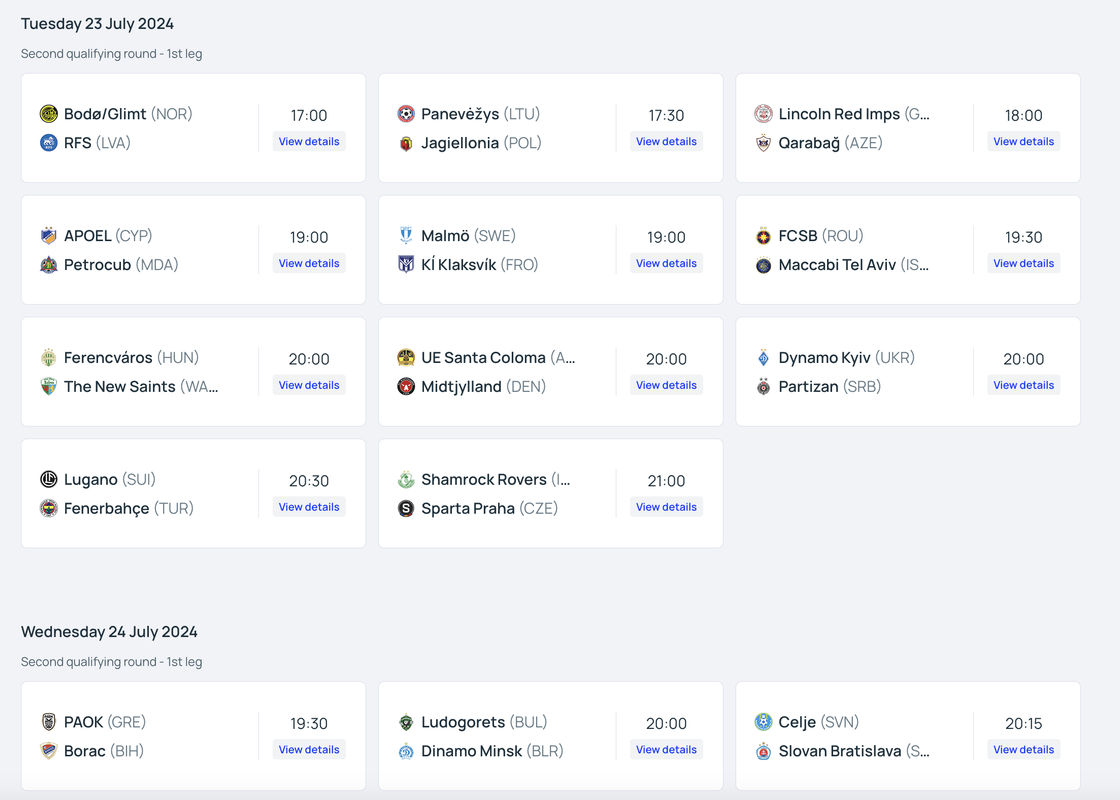Click the Jagiellonia team name
Screen dimensions: 1120x800
(460, 143)
